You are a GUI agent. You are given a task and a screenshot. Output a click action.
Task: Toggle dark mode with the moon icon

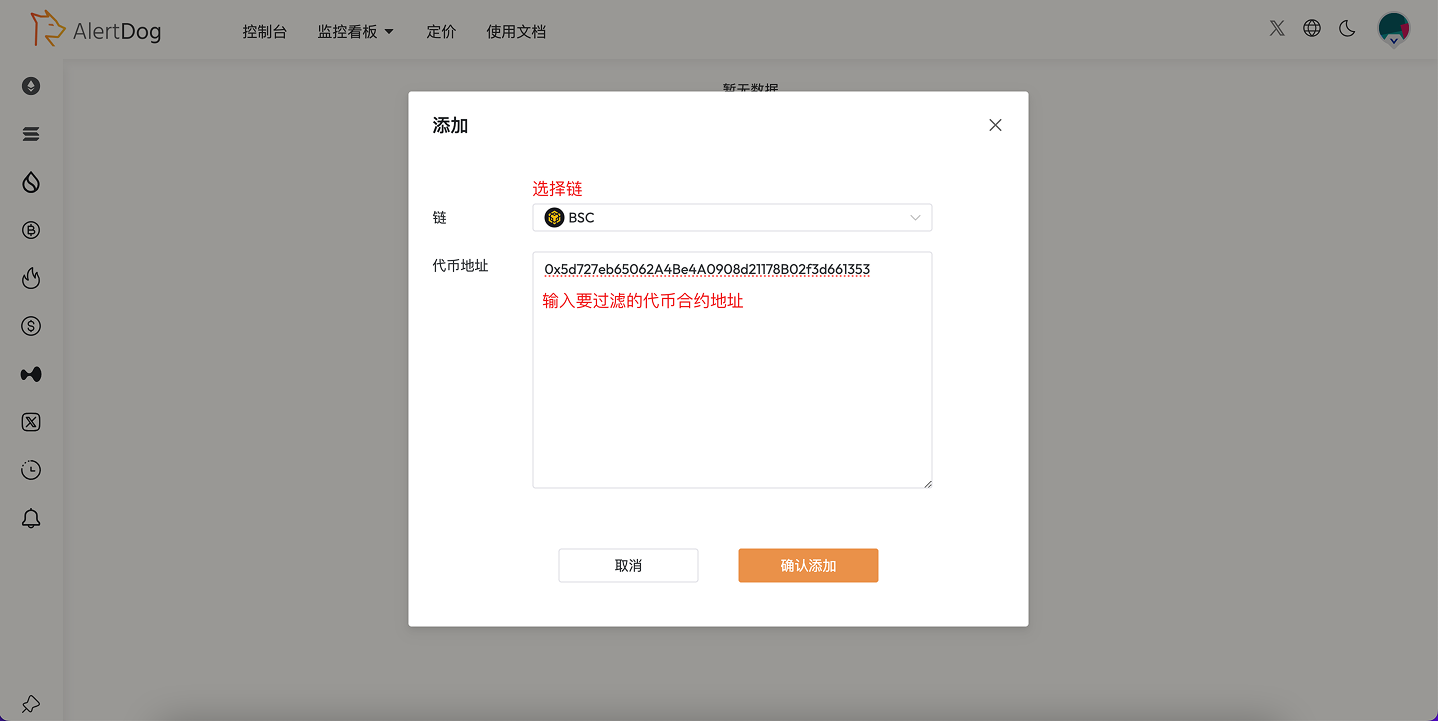point(1346,29)
